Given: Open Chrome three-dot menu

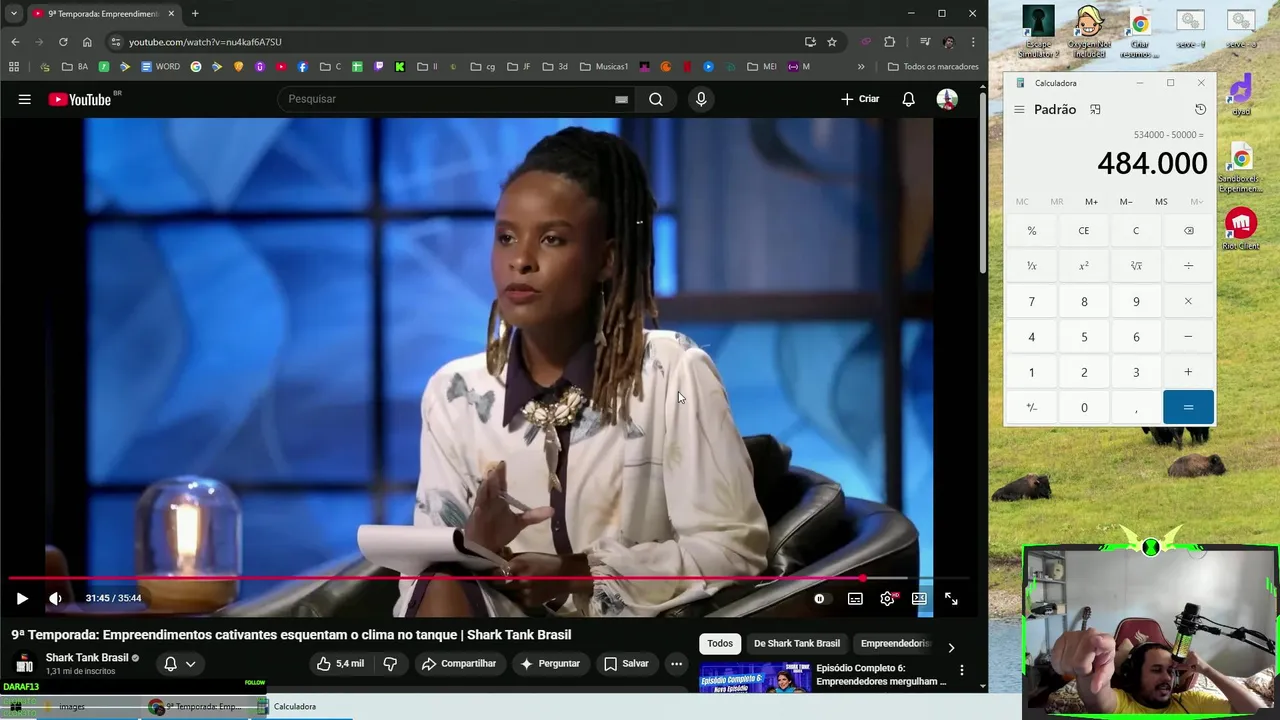Looking at the screenshot, I should click(x=973, y=42).
